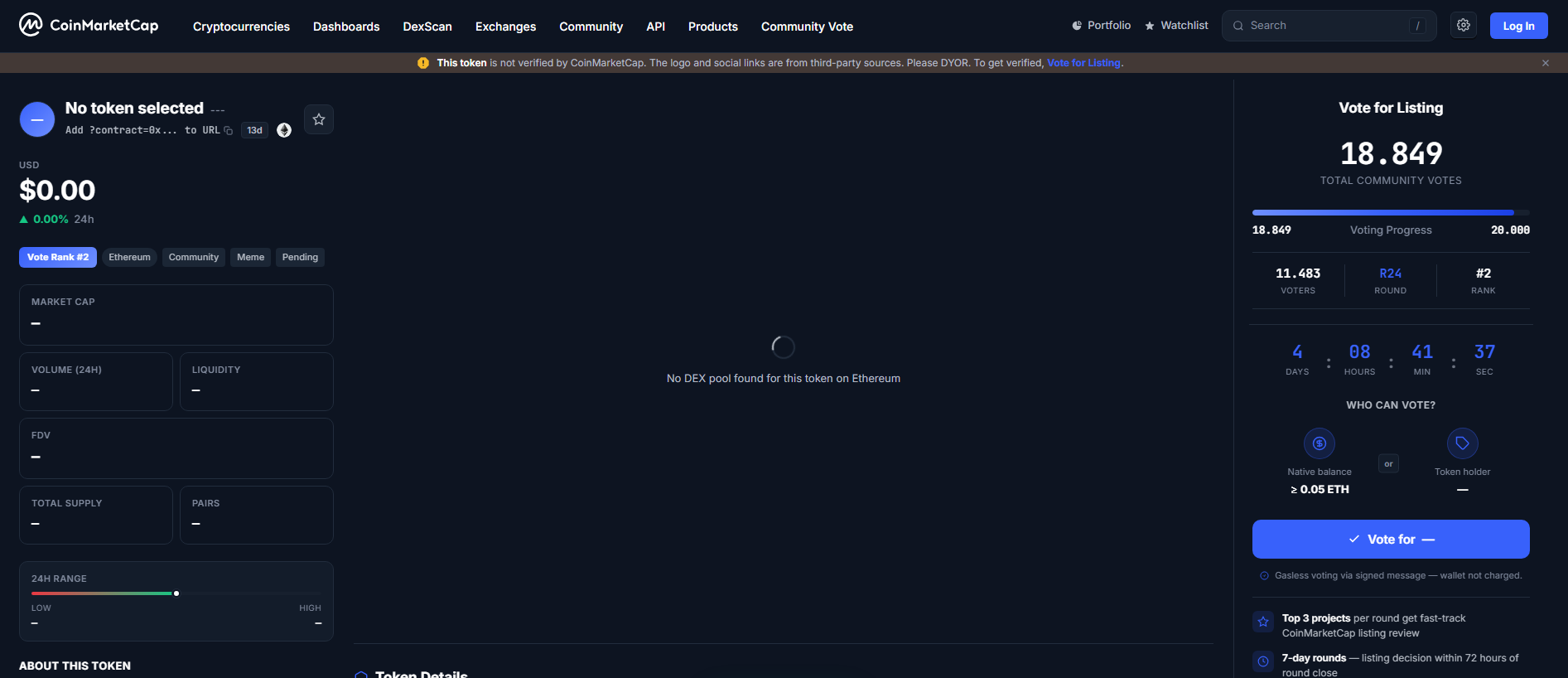1568x678 pixels.
Task: Dismiss the unverified token banner
Action: click(x=1546, y=63)
